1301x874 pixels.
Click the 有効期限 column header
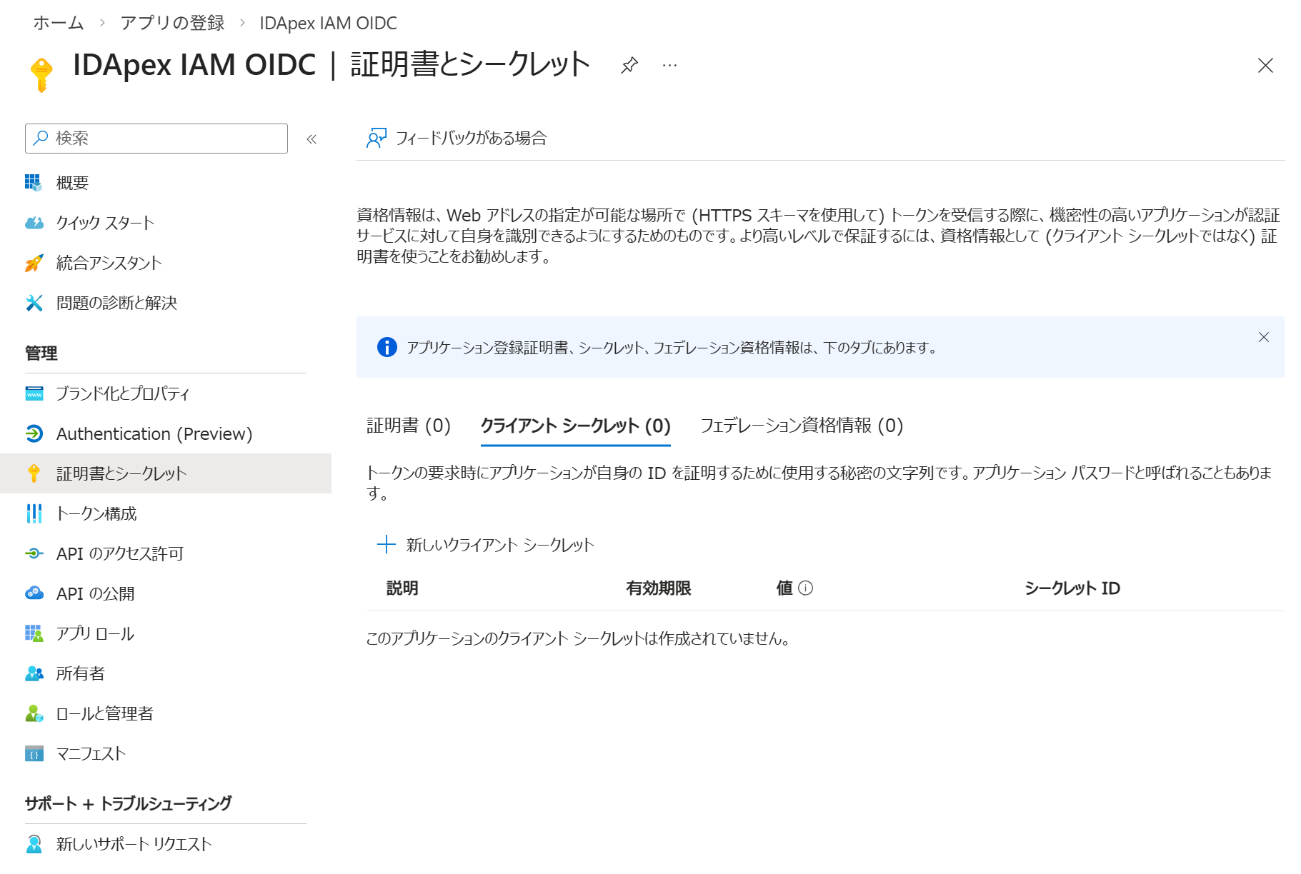tap(658, 588)
